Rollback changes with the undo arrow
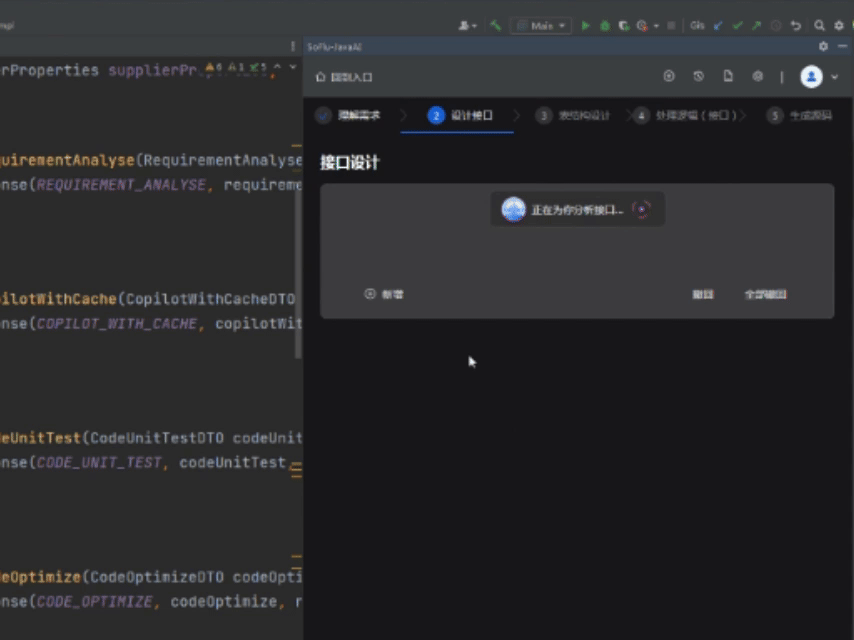Viewport: 854px width, 640px height. coord(796,26)
